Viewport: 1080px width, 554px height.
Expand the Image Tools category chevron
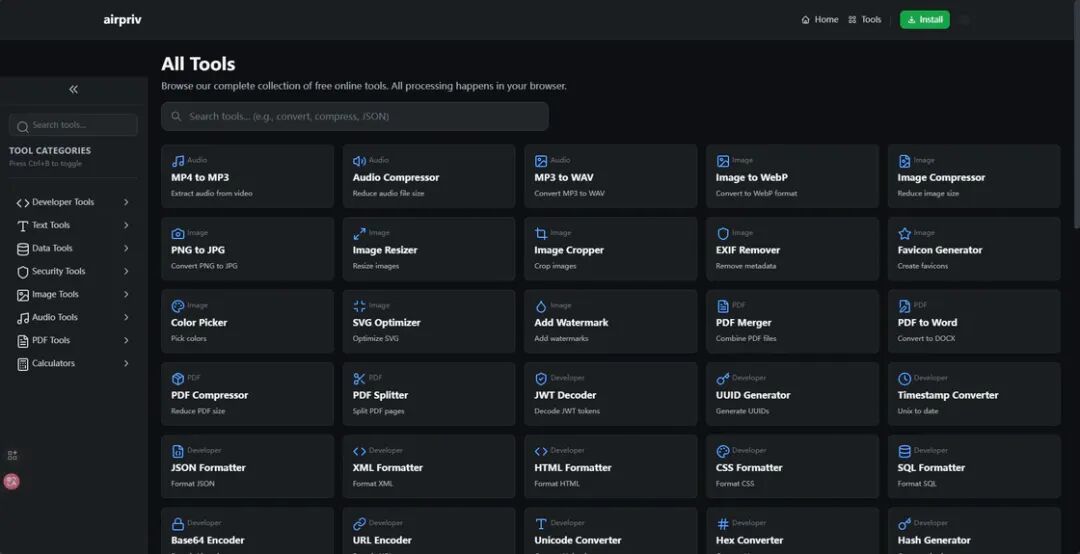tap(126, 294)
